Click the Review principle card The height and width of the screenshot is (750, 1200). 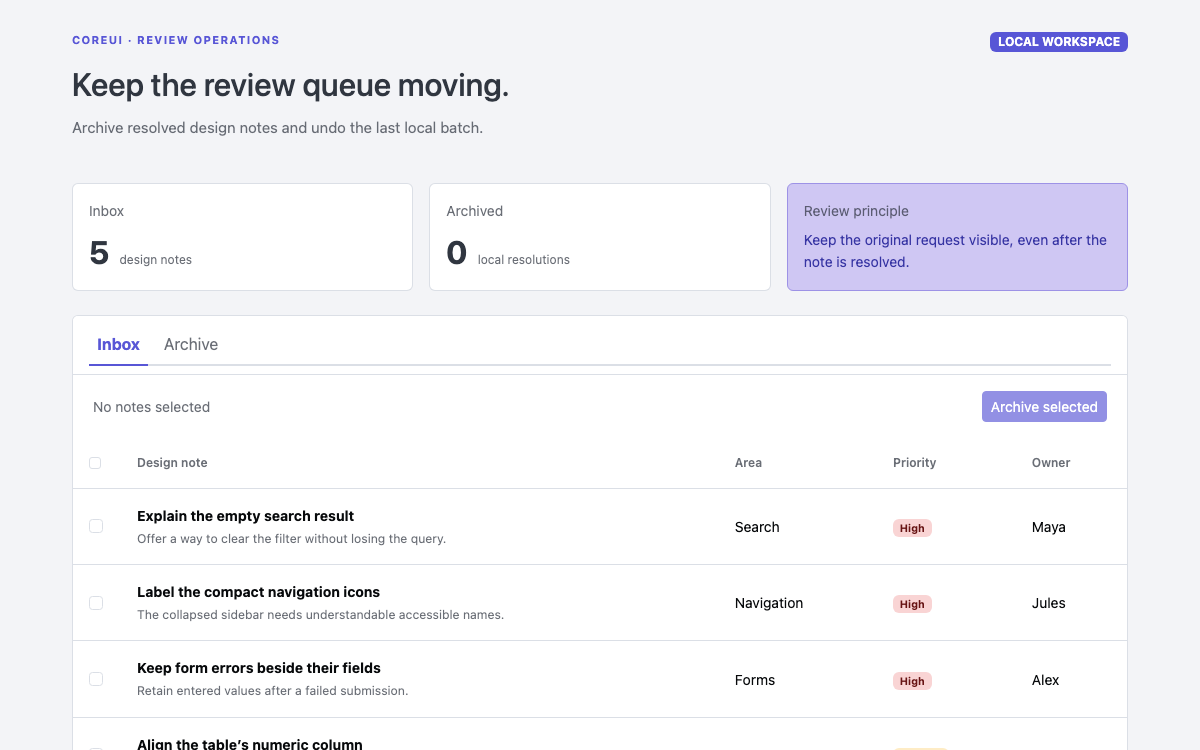click(957, 237)
